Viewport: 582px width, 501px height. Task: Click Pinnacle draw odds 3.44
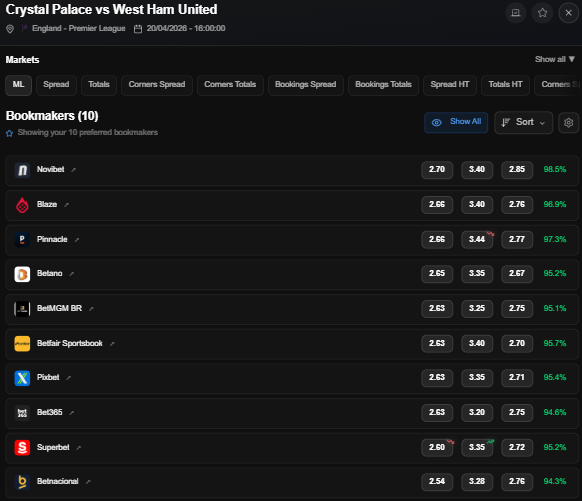(477, 239)
